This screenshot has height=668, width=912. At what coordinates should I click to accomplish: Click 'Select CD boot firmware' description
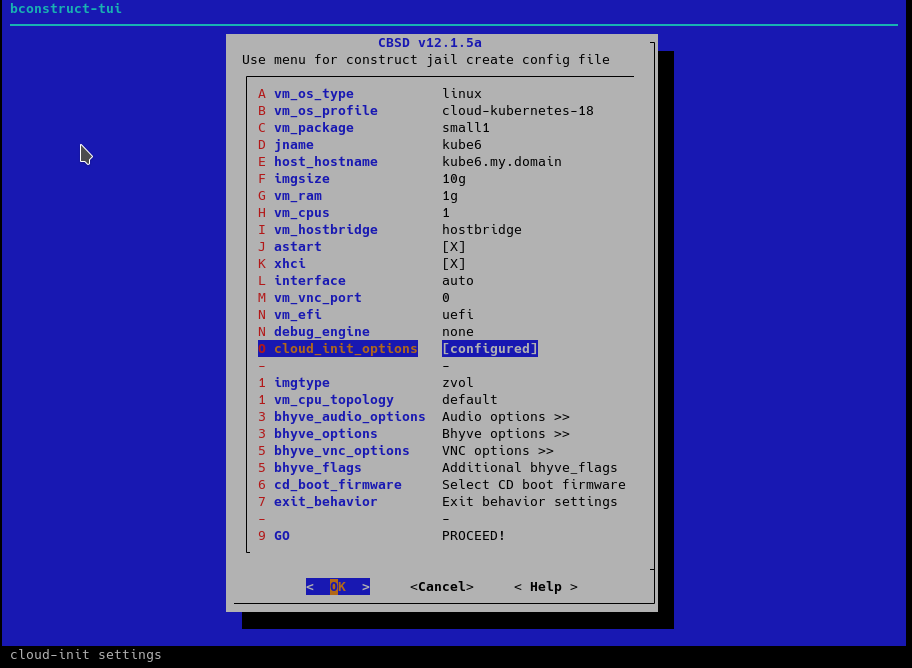[533, 485]
